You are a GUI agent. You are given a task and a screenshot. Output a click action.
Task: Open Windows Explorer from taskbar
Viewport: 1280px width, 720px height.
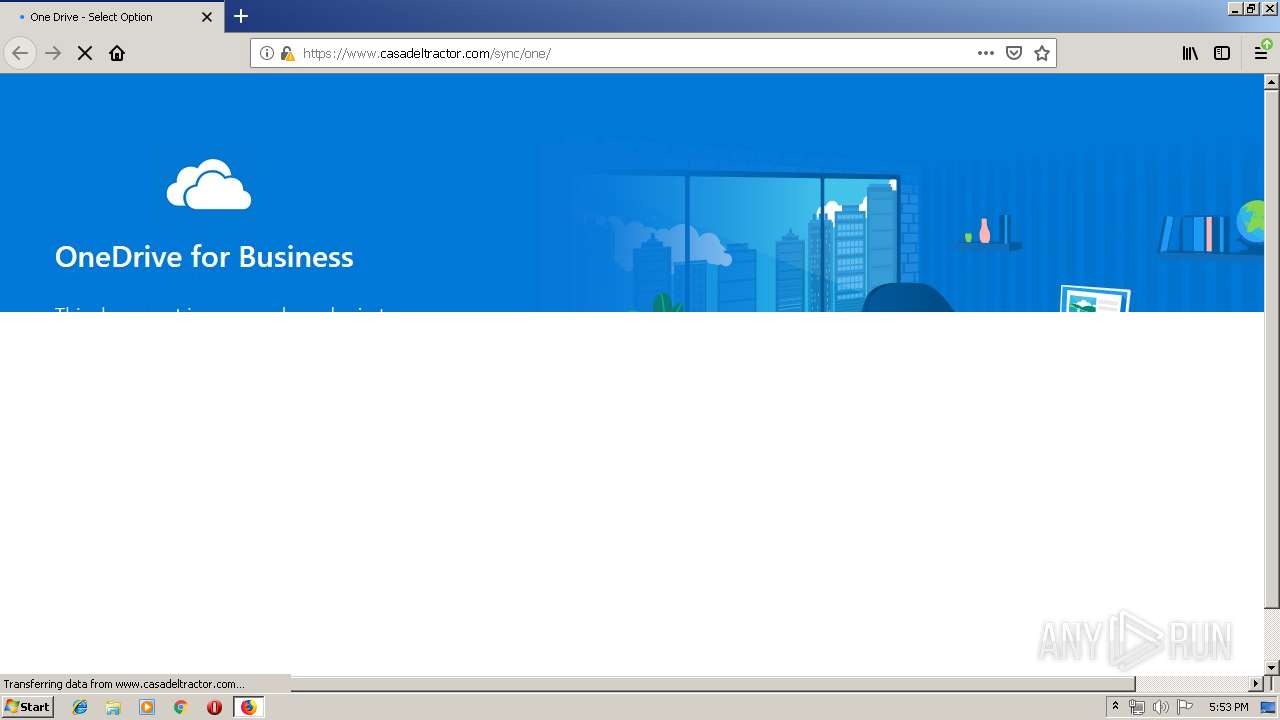click(x=113, y=707)
